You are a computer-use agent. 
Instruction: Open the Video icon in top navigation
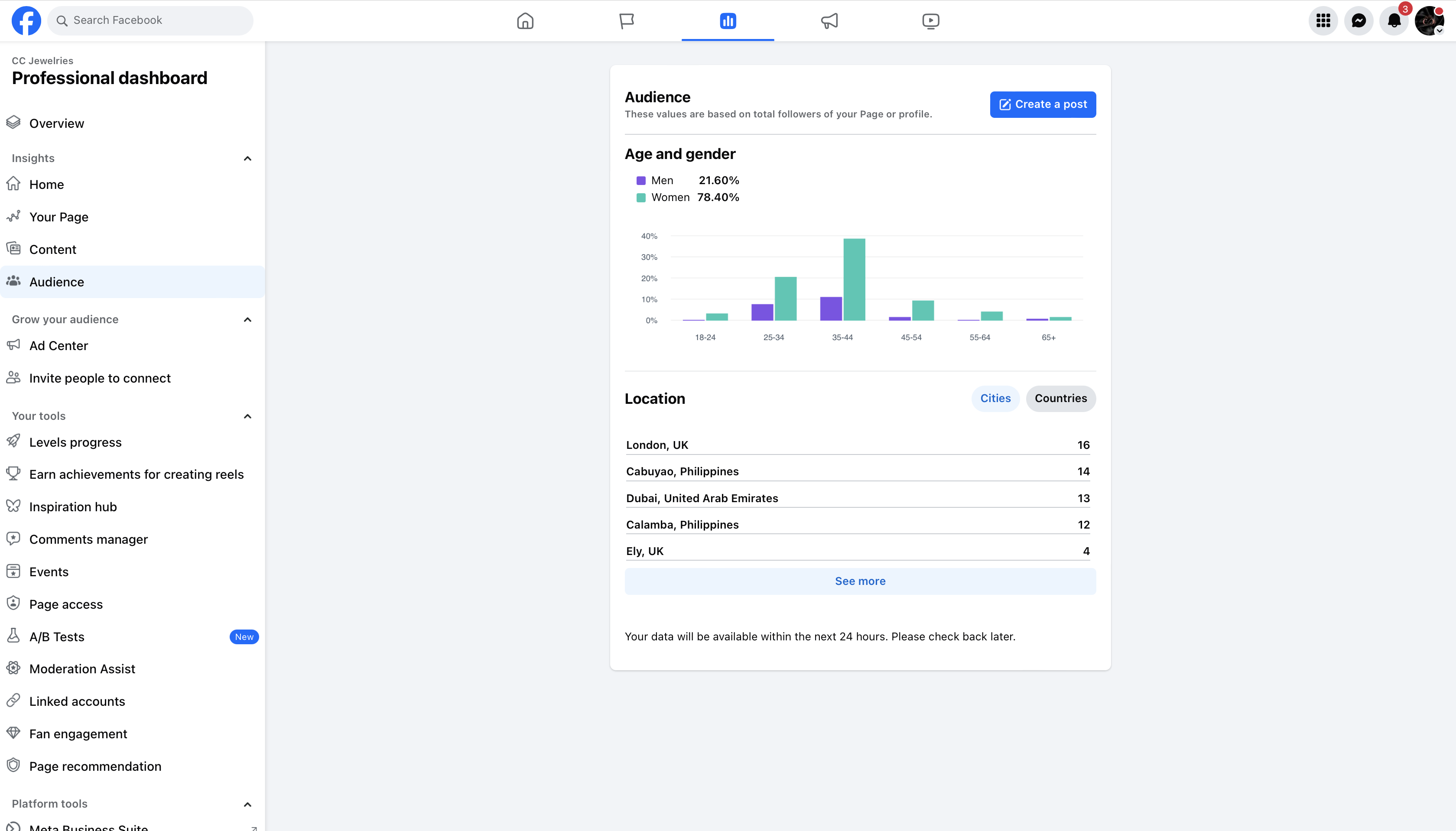tap(930, 21)
